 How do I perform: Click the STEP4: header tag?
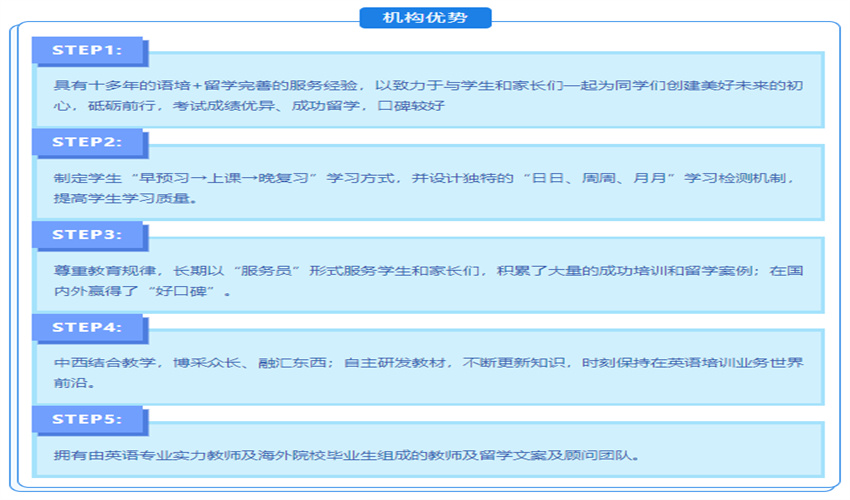coord(87,327)
